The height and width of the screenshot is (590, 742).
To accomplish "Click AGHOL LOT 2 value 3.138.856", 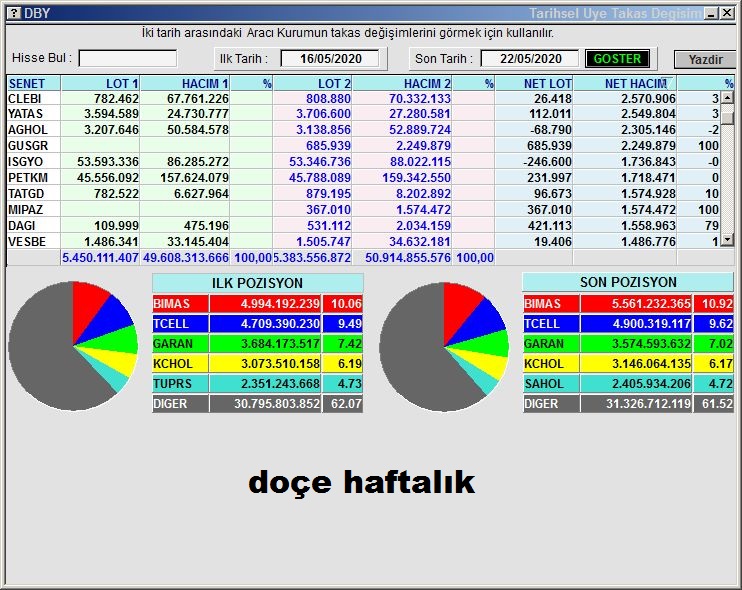I will click(323, 130).
